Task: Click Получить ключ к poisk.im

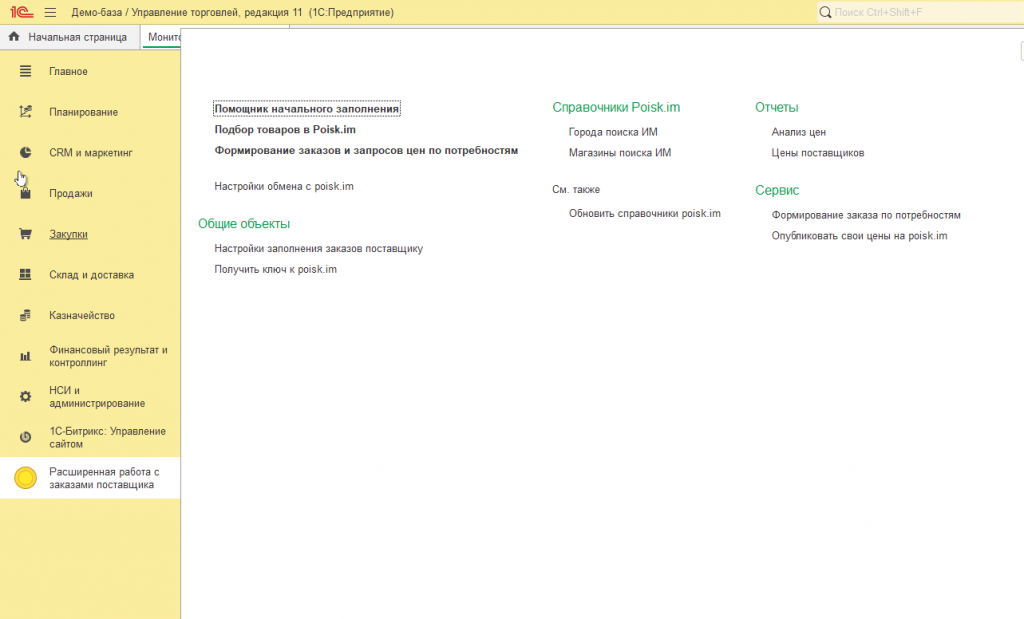Action: [x=276, y=269]
